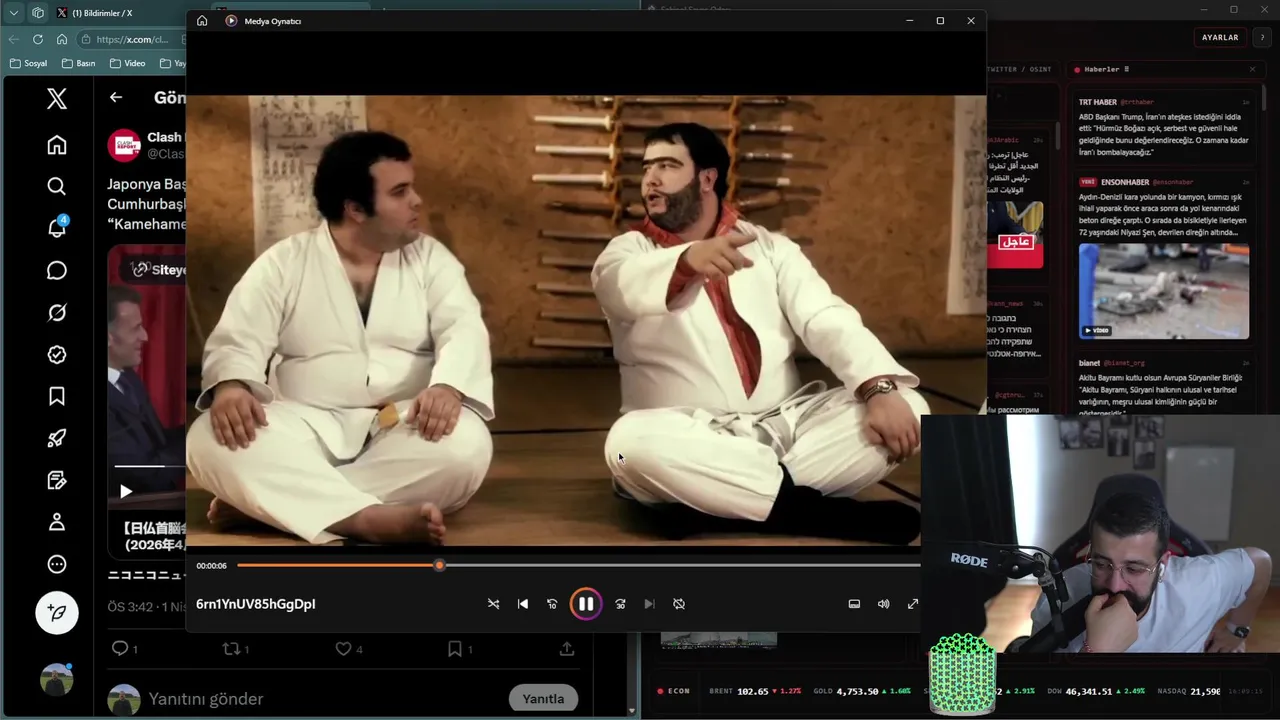Retweet the Clash Report post
Viewport: 1280px width, 720px height.
231,649
